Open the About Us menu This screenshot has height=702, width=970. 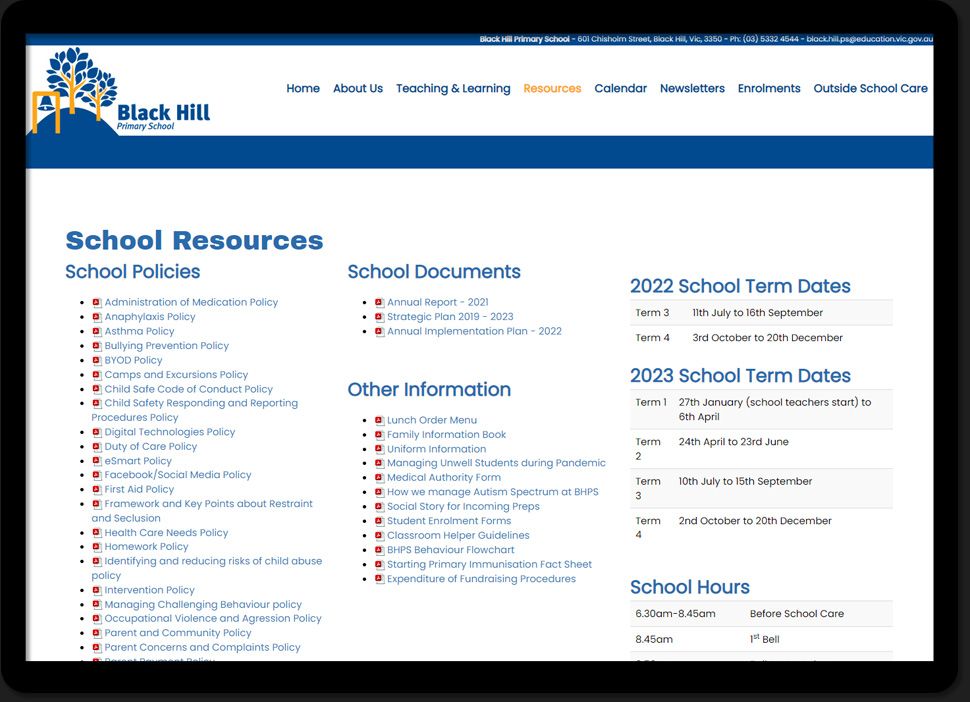point(357,89)
